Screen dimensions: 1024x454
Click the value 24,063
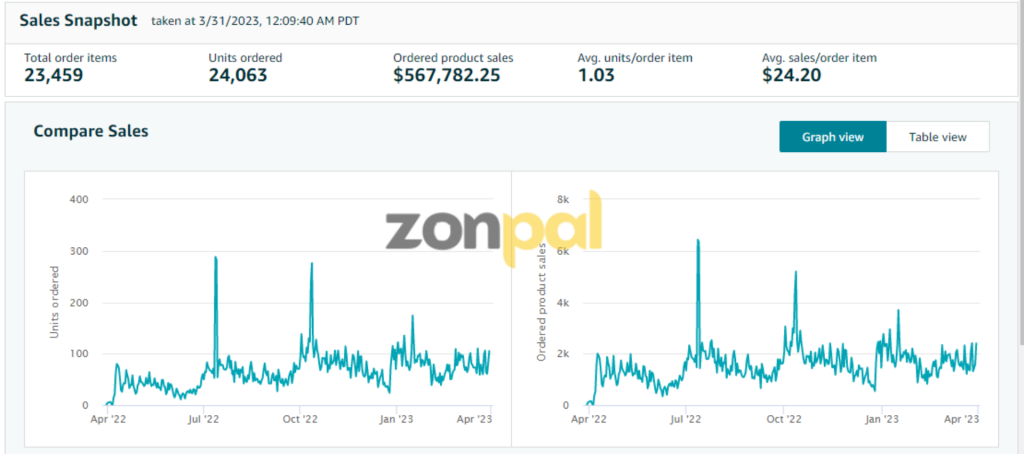click(x=238, y=75)
